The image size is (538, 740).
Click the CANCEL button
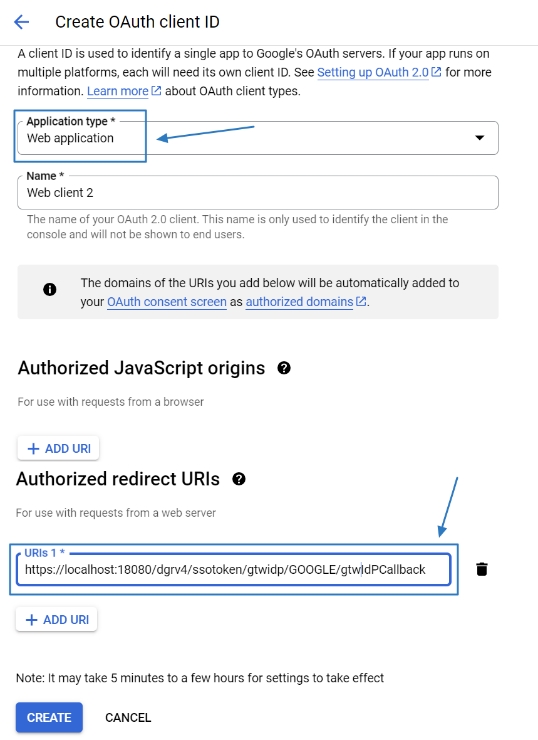(x=128, y=717)
